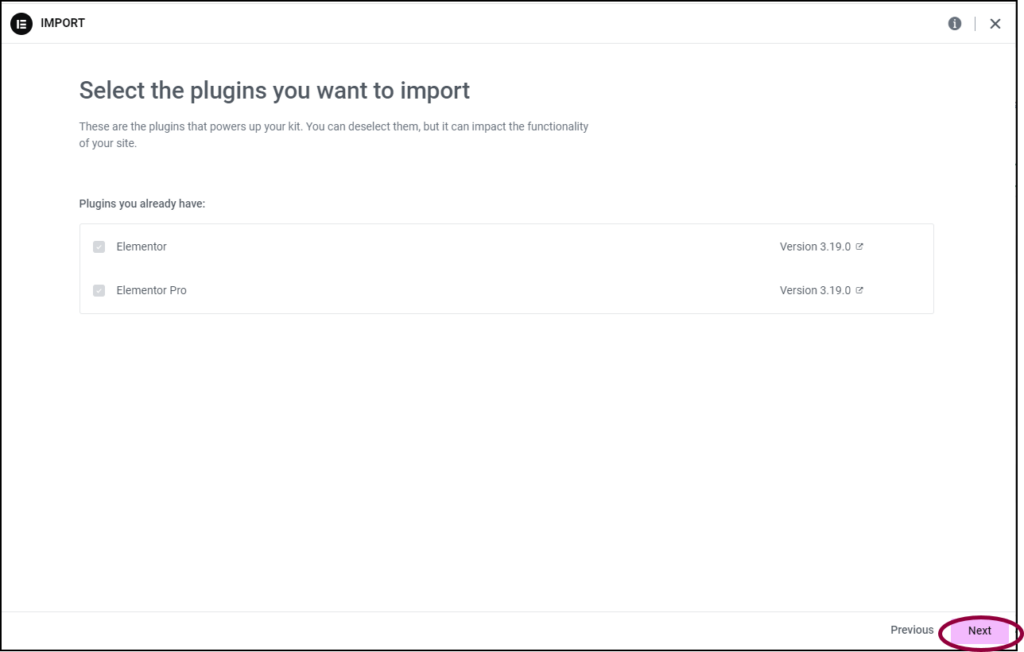This screenshot has width=1024, height=652.
Task: Click the info circle icon near the close button
Action: 954,23
